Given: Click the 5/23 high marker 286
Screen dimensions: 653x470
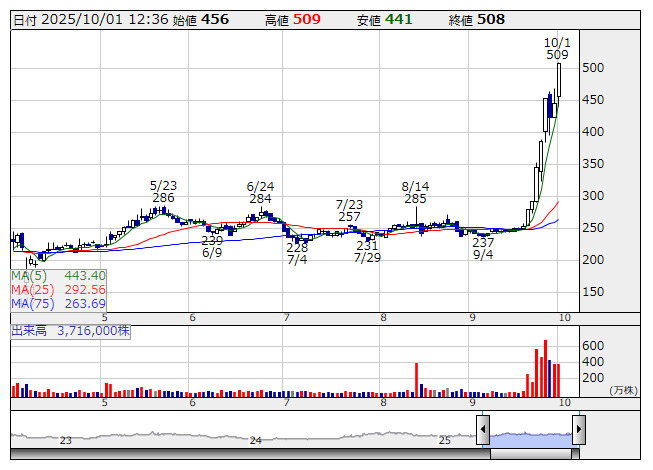Looking at the screenshot, I should point(163,198).
